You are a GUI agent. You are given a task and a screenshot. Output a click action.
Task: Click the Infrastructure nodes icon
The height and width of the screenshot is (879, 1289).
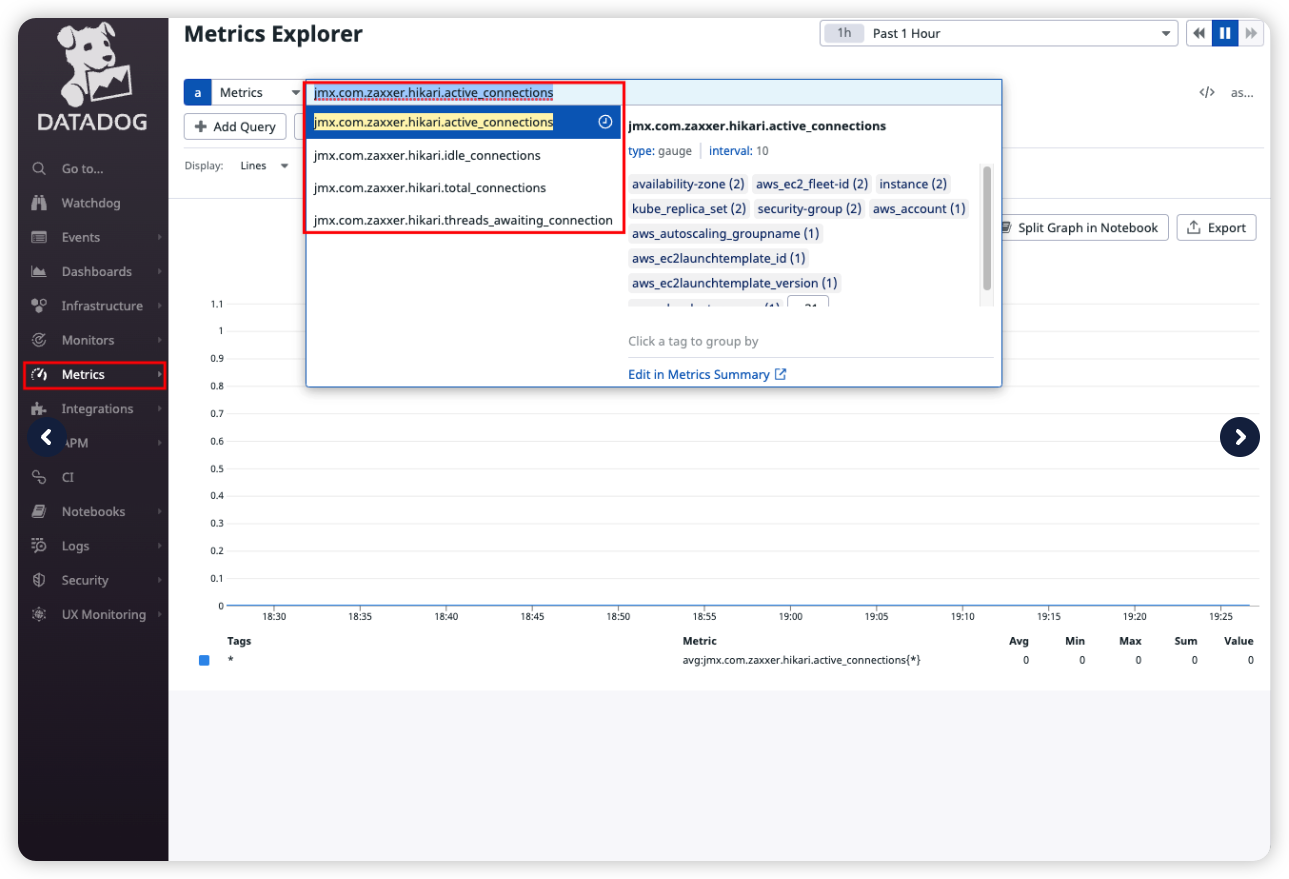coord(39,305)
